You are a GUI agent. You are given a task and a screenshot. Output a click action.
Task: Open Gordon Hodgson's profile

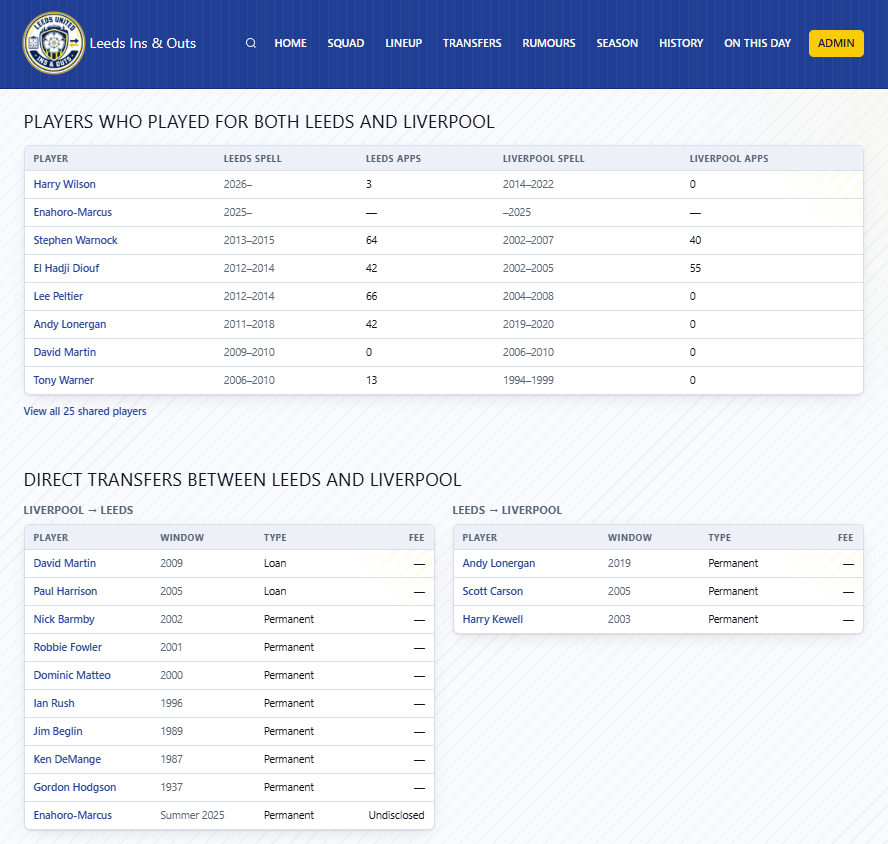click(x=75, y=787)
